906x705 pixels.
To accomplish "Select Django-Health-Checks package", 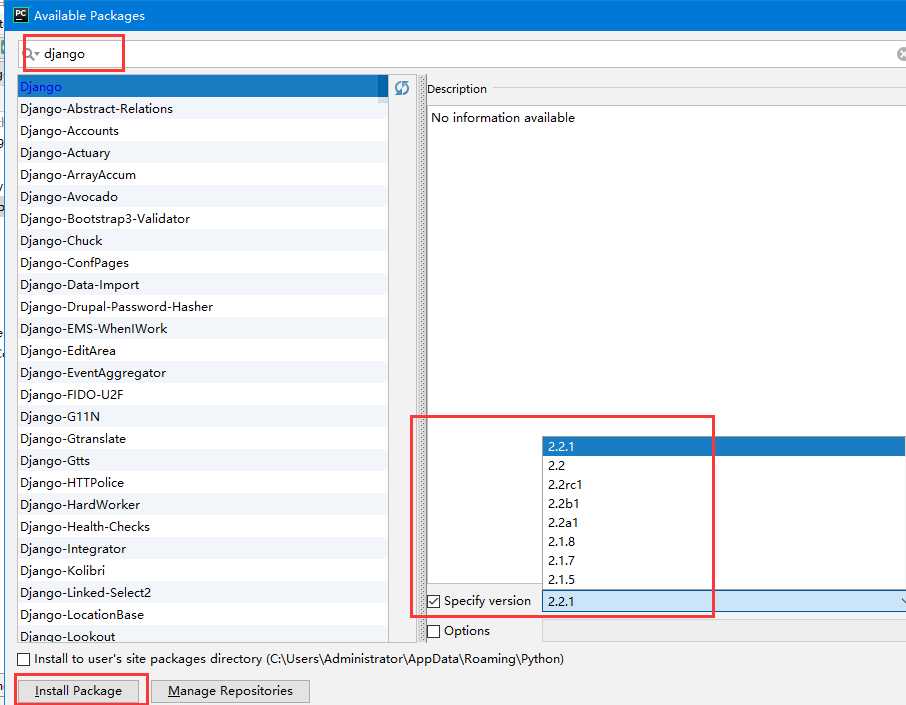I will (202, 526).
